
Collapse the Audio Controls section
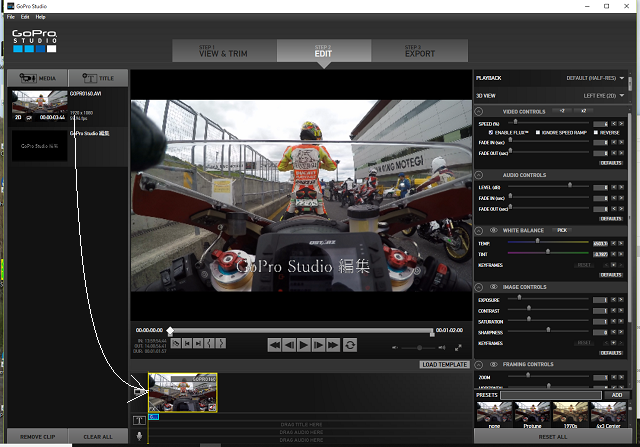point(479,175)
